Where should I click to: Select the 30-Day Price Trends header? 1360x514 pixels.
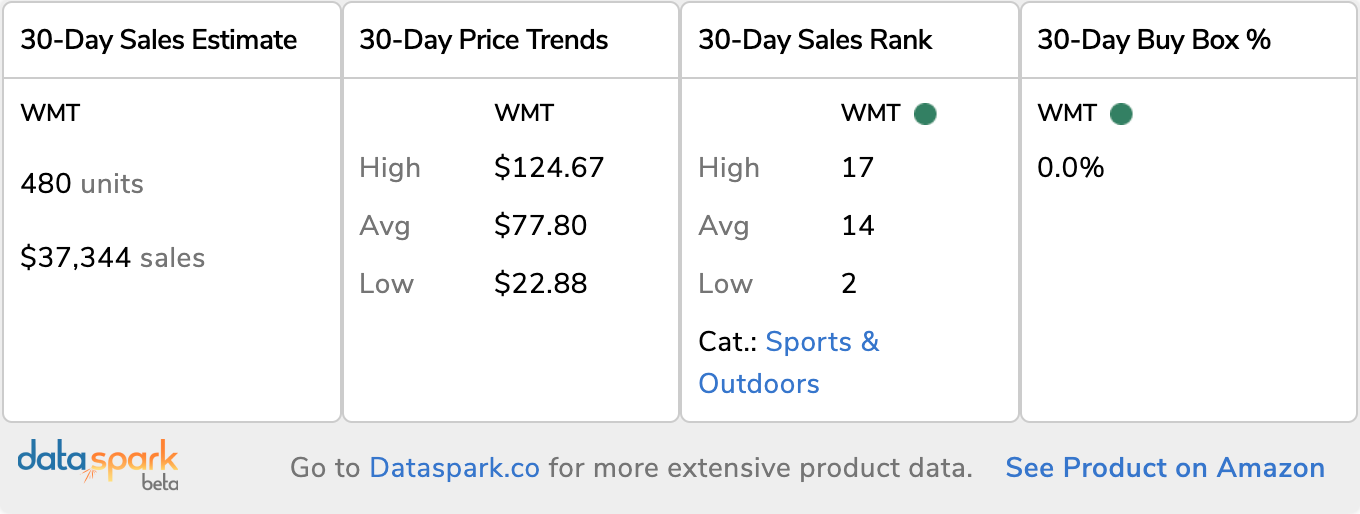484,40
